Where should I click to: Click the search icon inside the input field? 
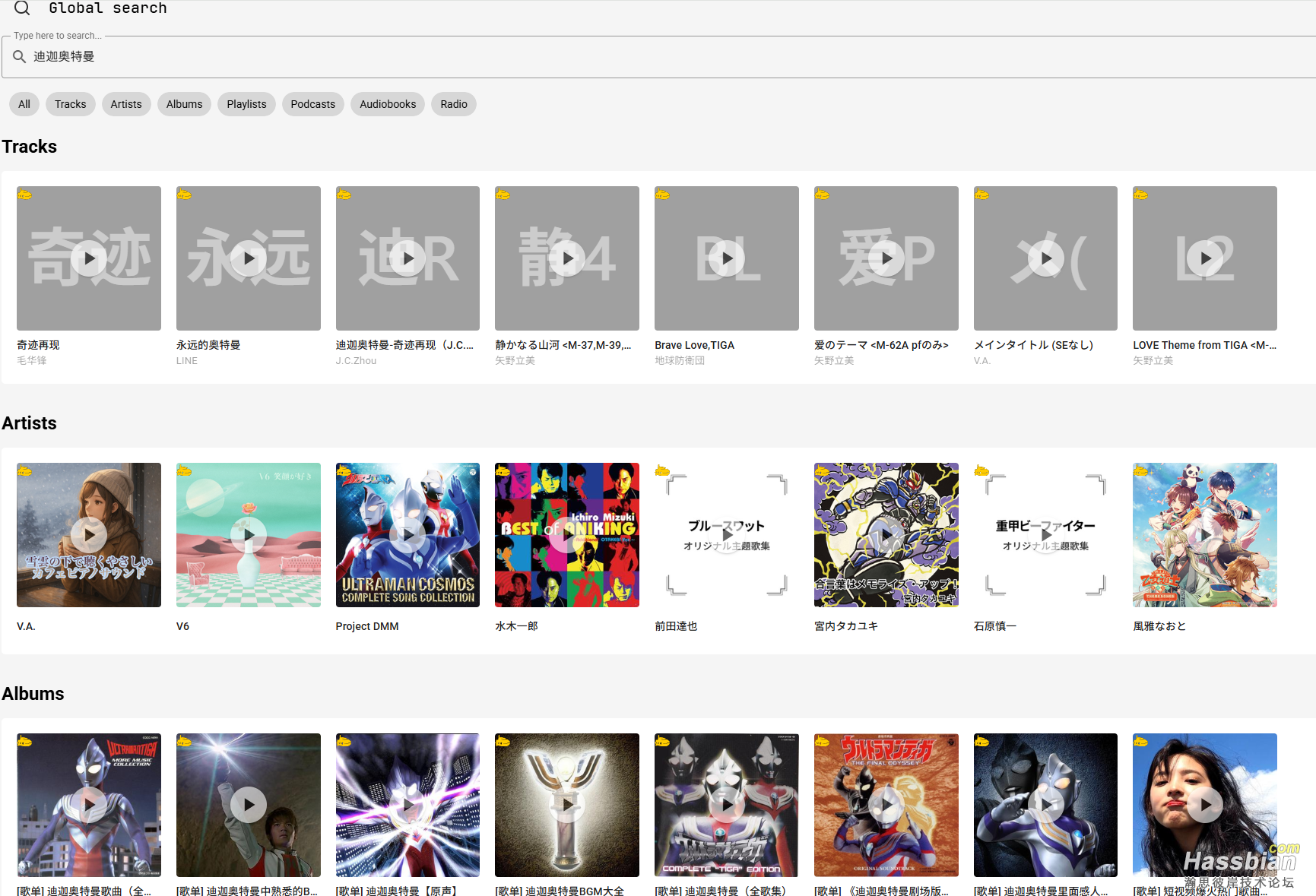tap(20, 57)
